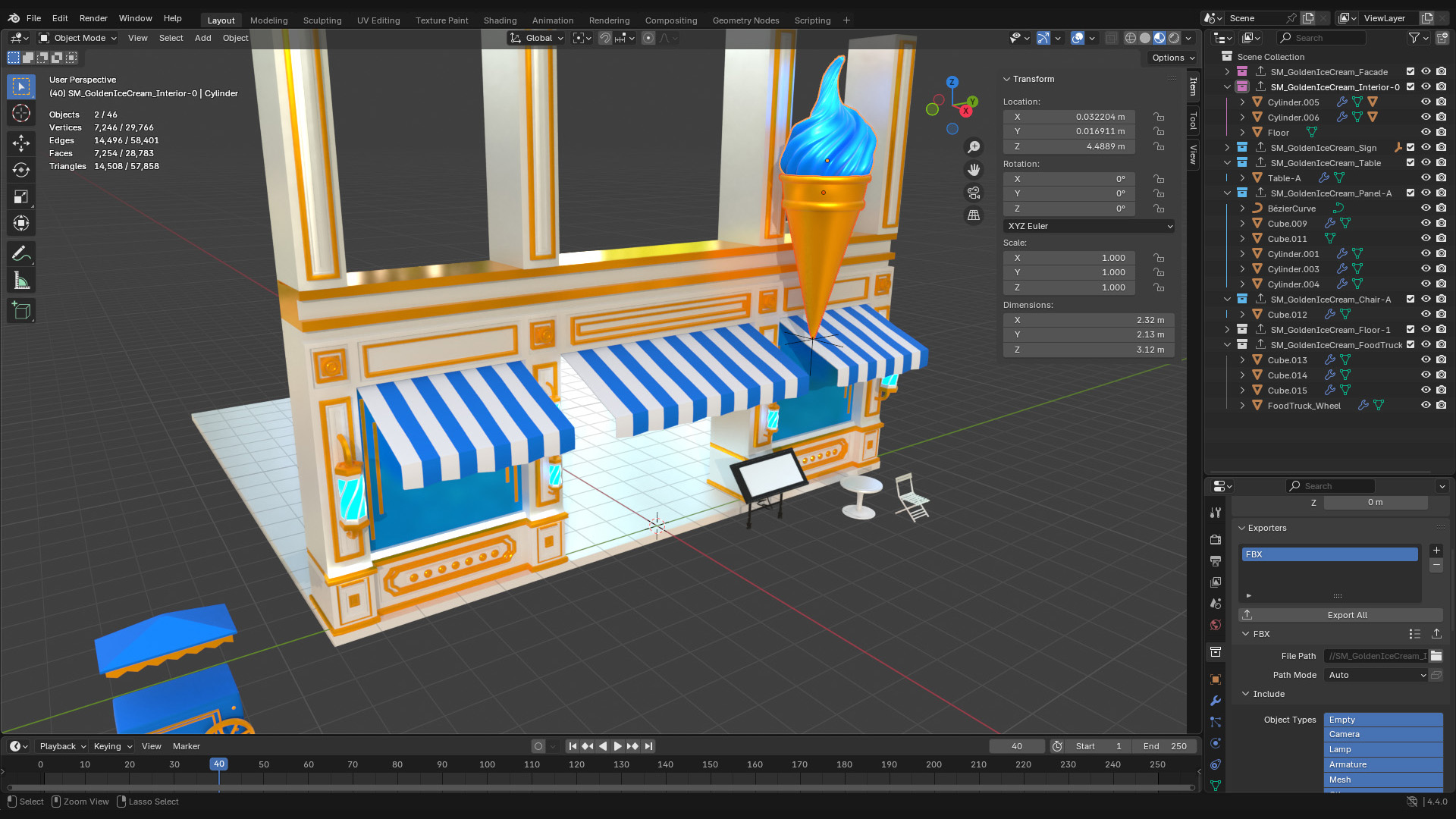Switch to the Shading workspace tab
1456x819 pixels.
(500, 20)
